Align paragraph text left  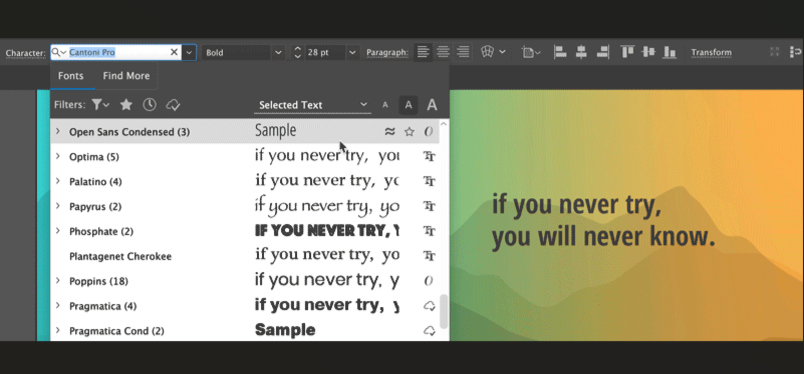pyautogui.click(x=423, y=52)
